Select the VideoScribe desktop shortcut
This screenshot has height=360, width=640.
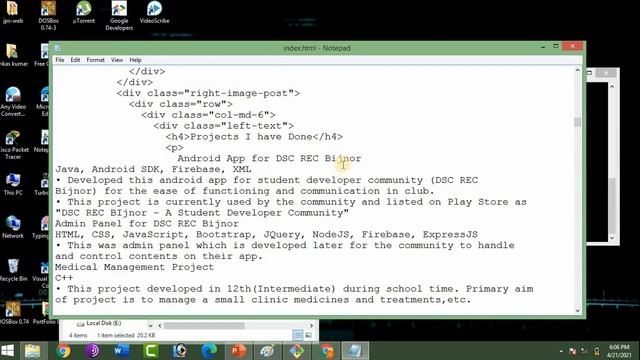[x=154, y=13]
